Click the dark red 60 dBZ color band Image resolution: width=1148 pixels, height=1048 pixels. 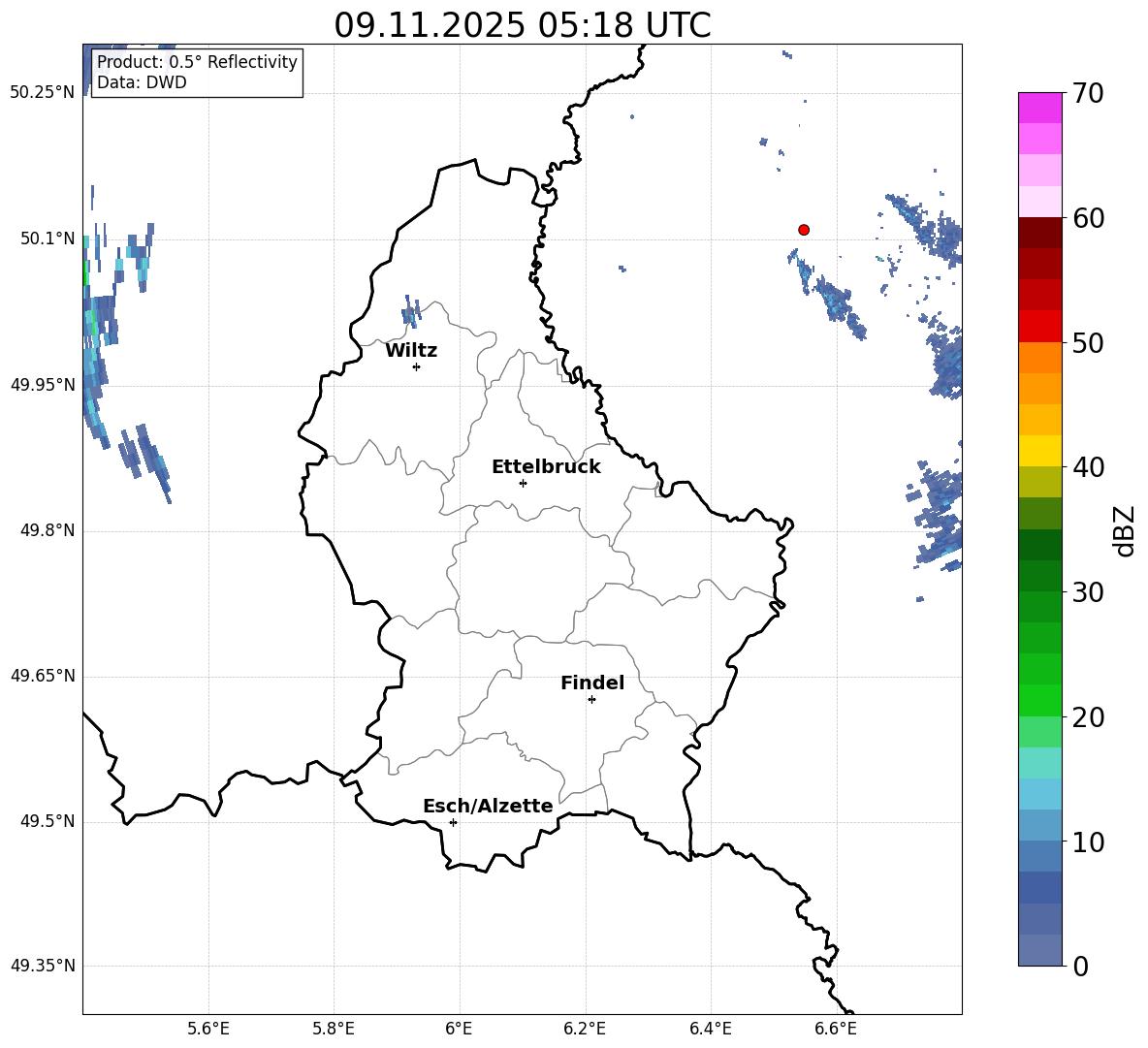click(1039, 232)
